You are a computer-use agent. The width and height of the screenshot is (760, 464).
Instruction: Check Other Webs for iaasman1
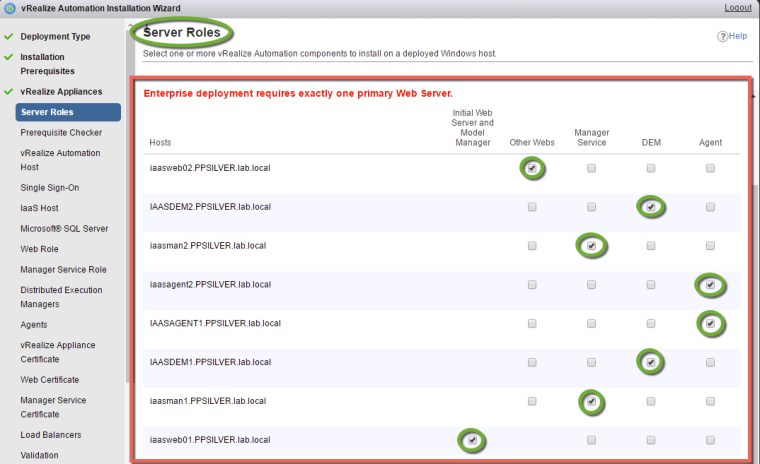coord(532,401)
